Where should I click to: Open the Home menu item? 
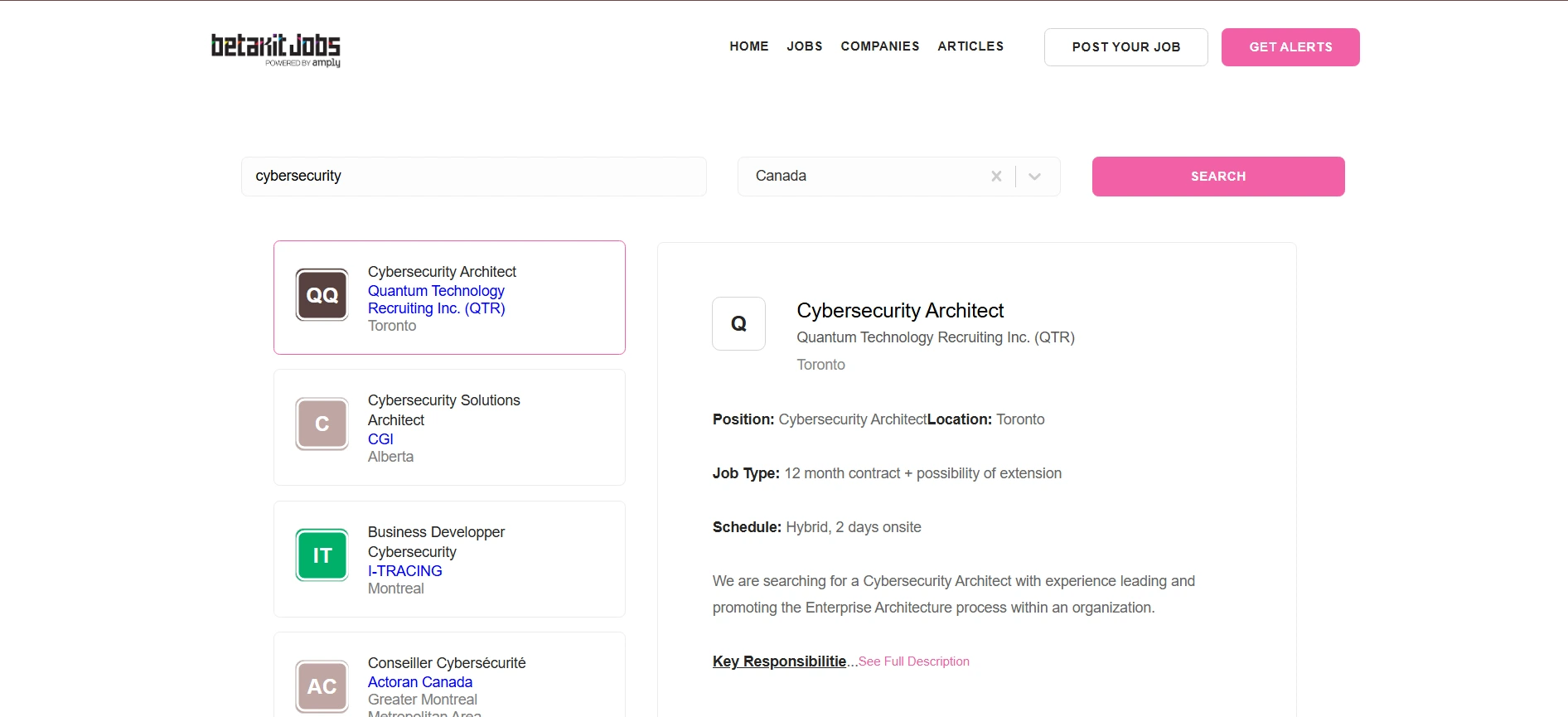[x=749, y=46]
